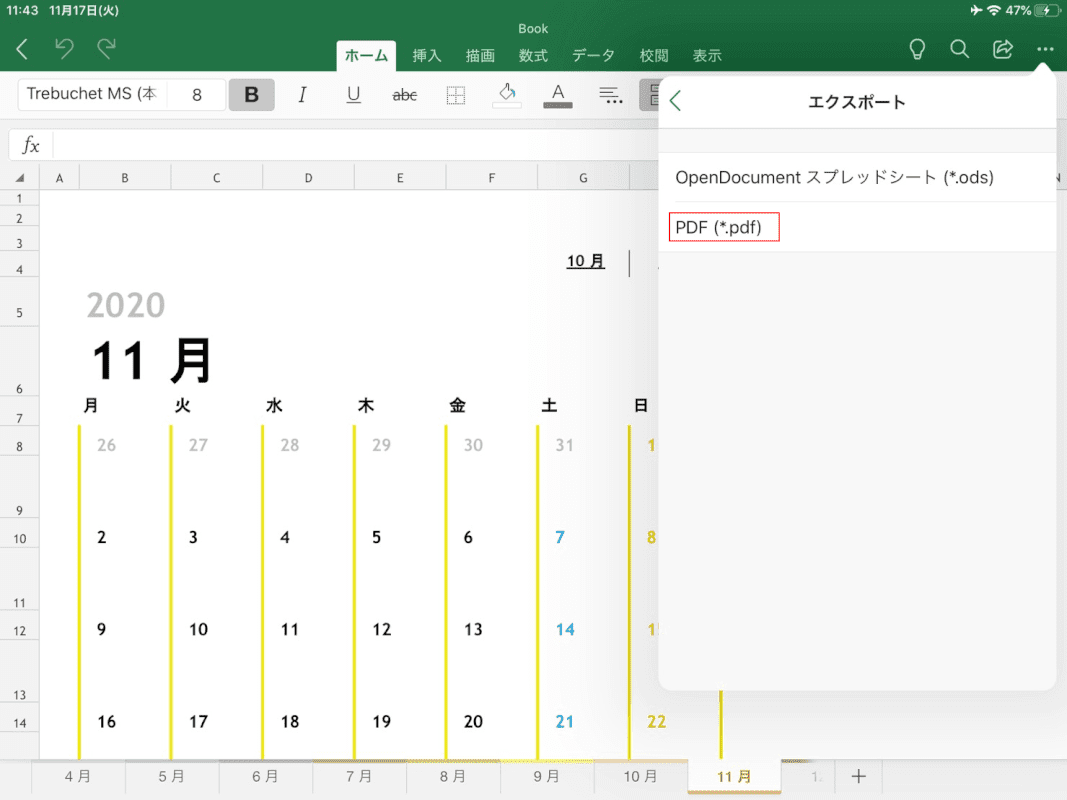This screenshot has width=1067, height=800.
Task: Select the 11 月 sheet tab
Action: 734,776
